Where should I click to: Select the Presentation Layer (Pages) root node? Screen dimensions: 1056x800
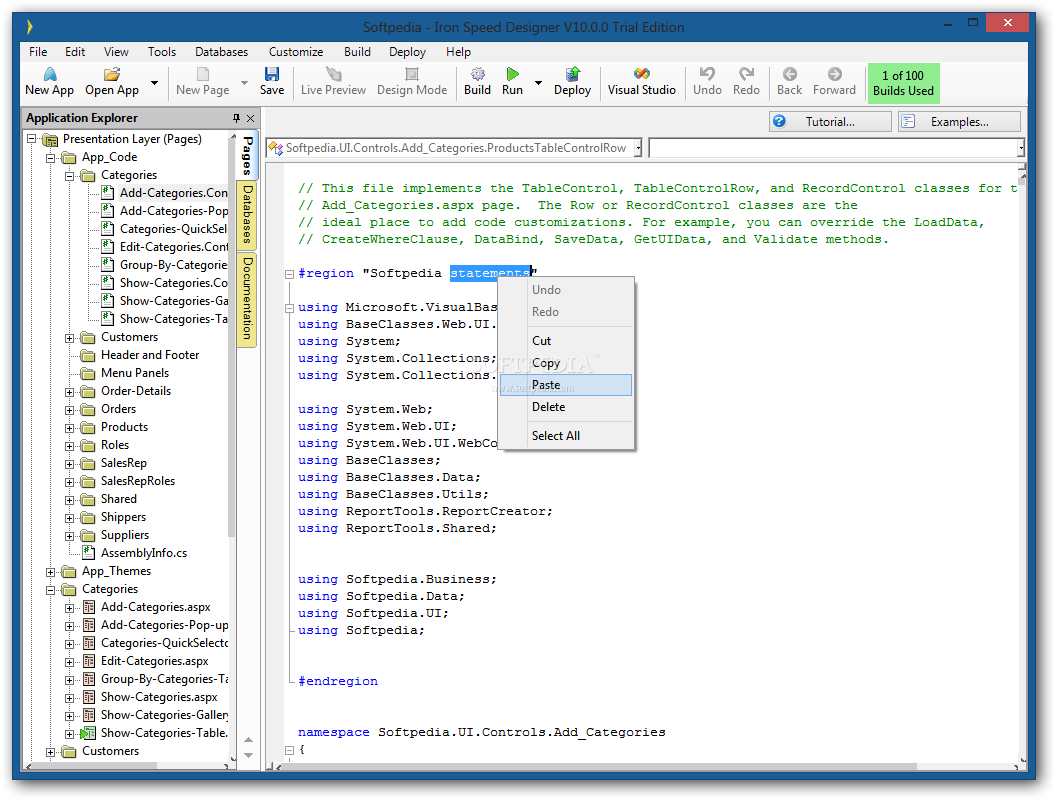coord(132,139)
